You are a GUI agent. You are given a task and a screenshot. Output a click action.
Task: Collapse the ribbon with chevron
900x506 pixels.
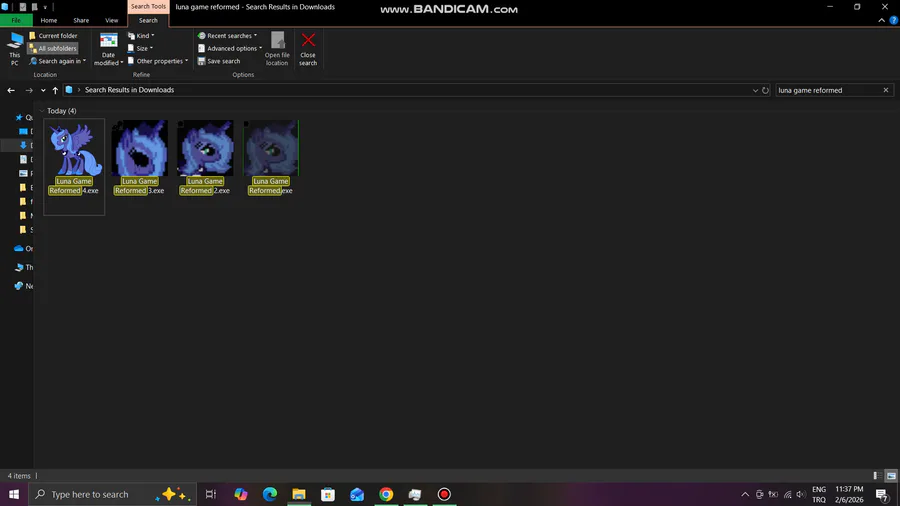click(882, 20)
